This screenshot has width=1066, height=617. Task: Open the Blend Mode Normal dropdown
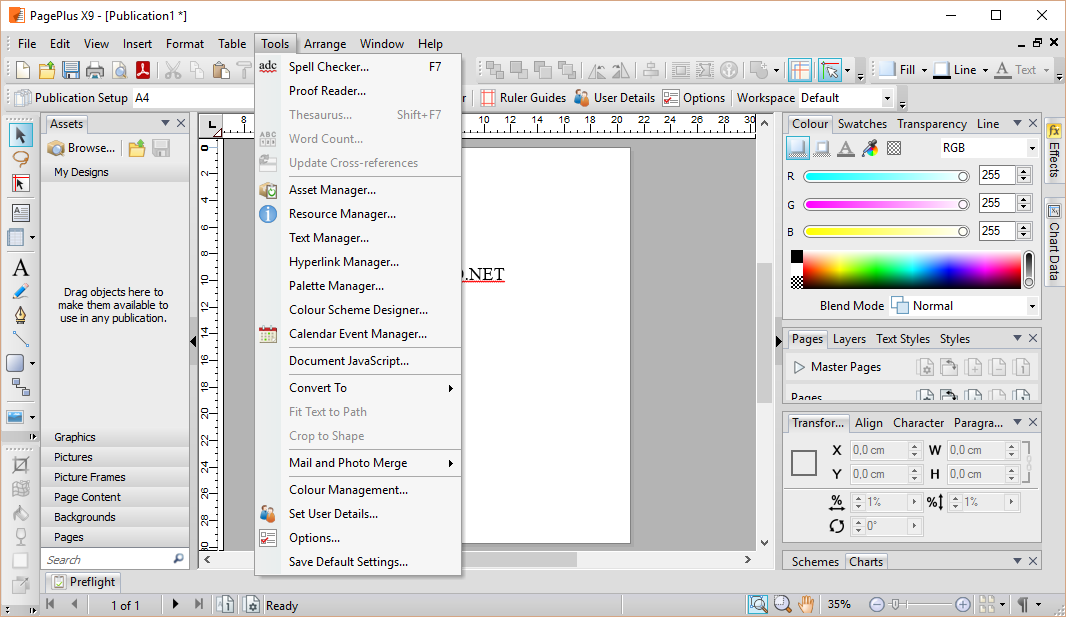coord(1031,306)
